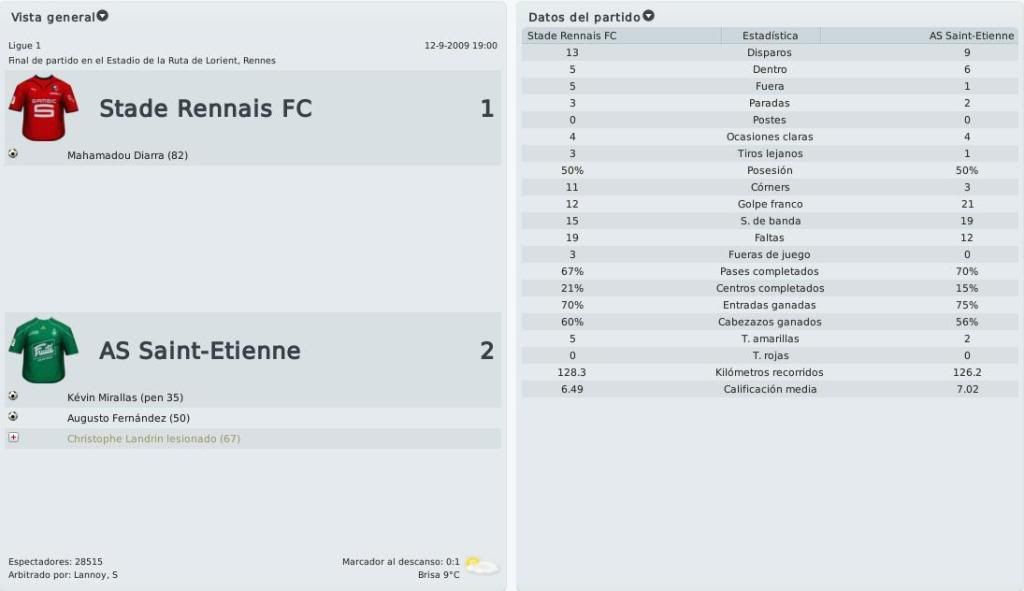This screenshot has height=591, width=1024.
Task: Sort by the Estadística column header
Action: pyautogui.click(x=770, y=36)
